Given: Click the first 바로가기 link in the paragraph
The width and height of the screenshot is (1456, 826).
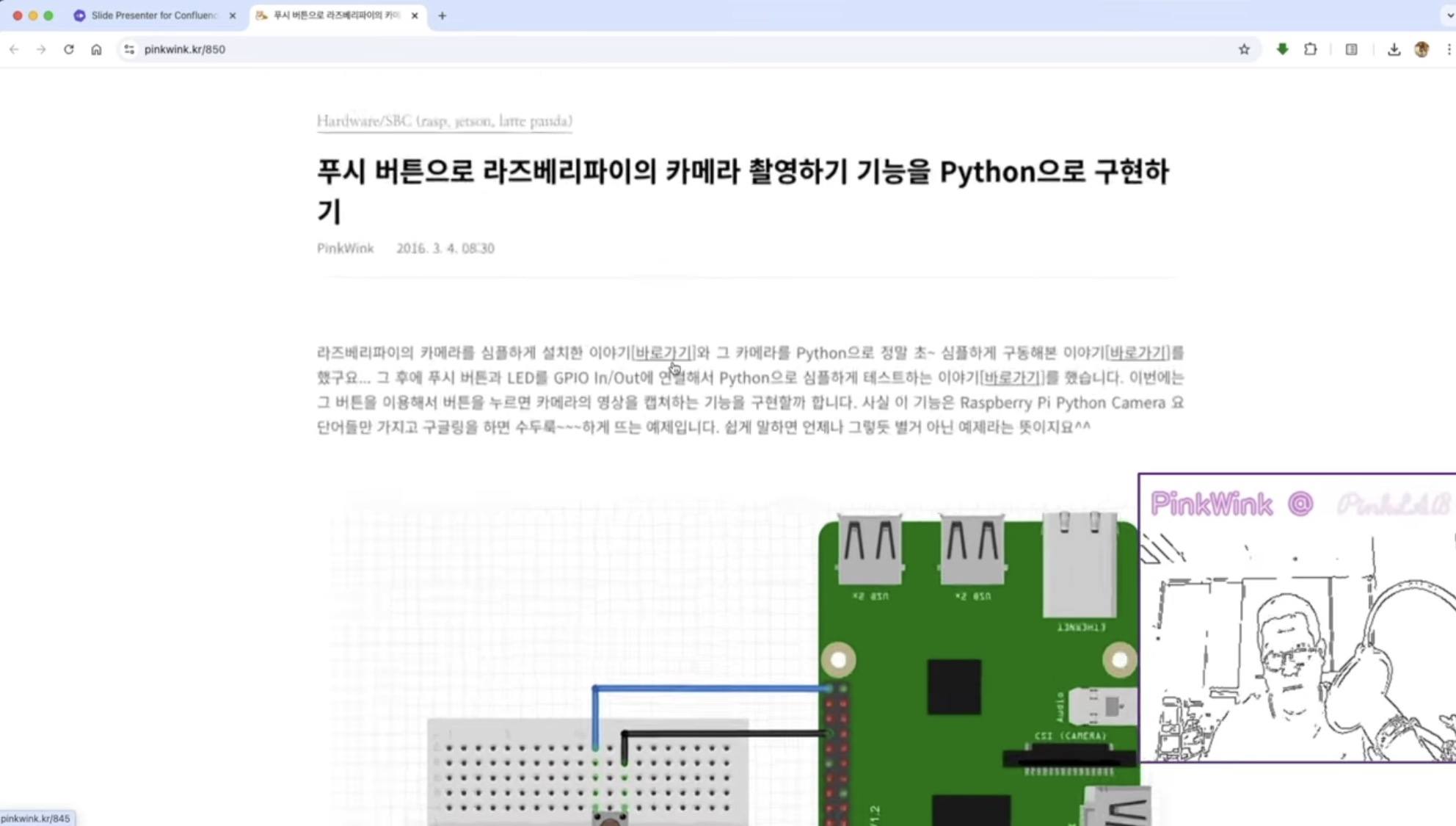Looking at the screenshot, I should [x=663, y=353].
